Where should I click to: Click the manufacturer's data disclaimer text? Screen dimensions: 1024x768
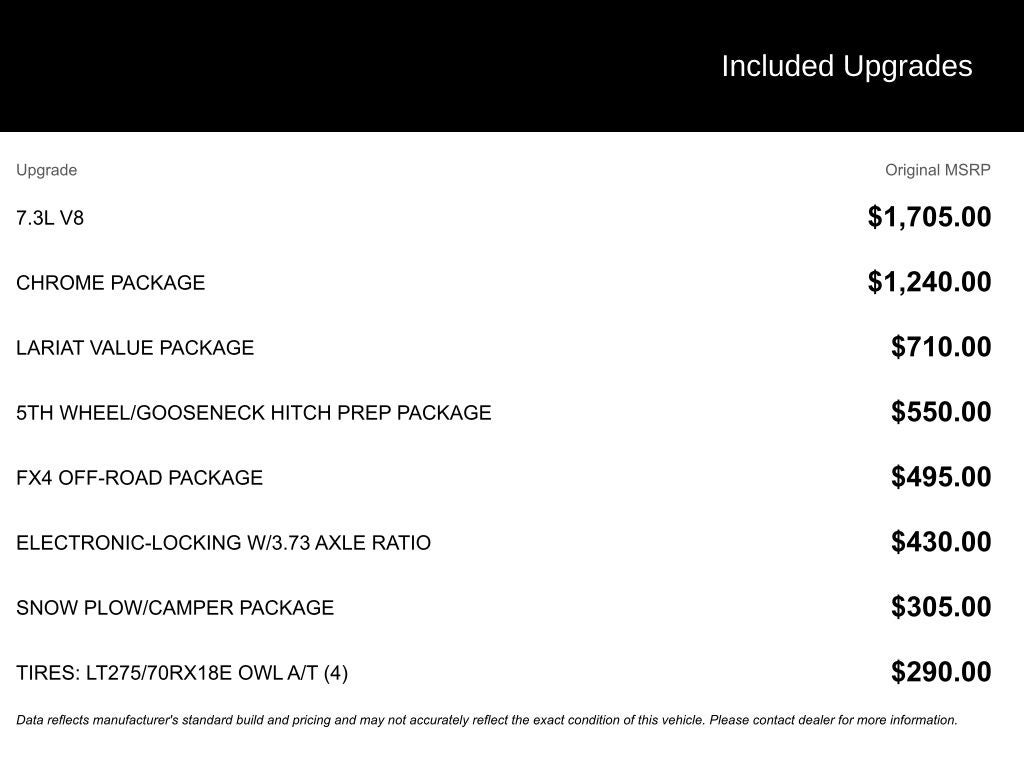486,720
